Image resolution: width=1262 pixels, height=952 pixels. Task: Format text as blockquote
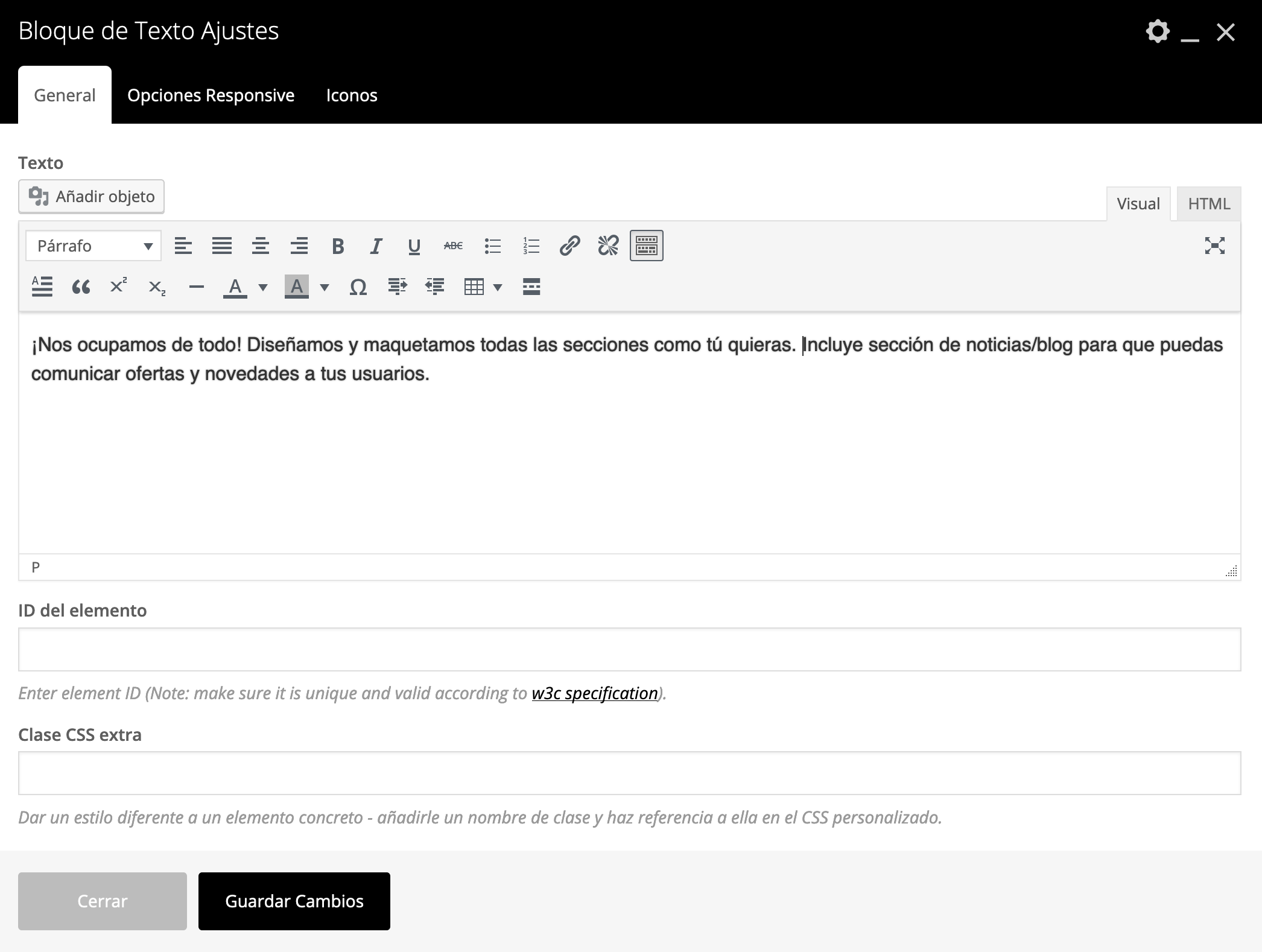[81, 287]
